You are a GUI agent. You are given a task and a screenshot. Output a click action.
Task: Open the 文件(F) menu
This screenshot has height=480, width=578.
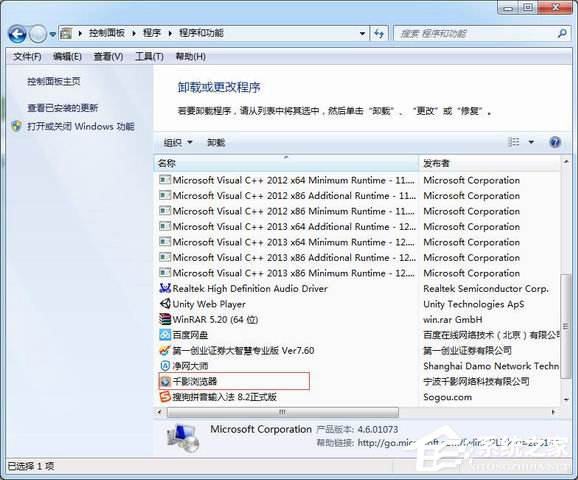pyautogui.click(x=27, y=56)
